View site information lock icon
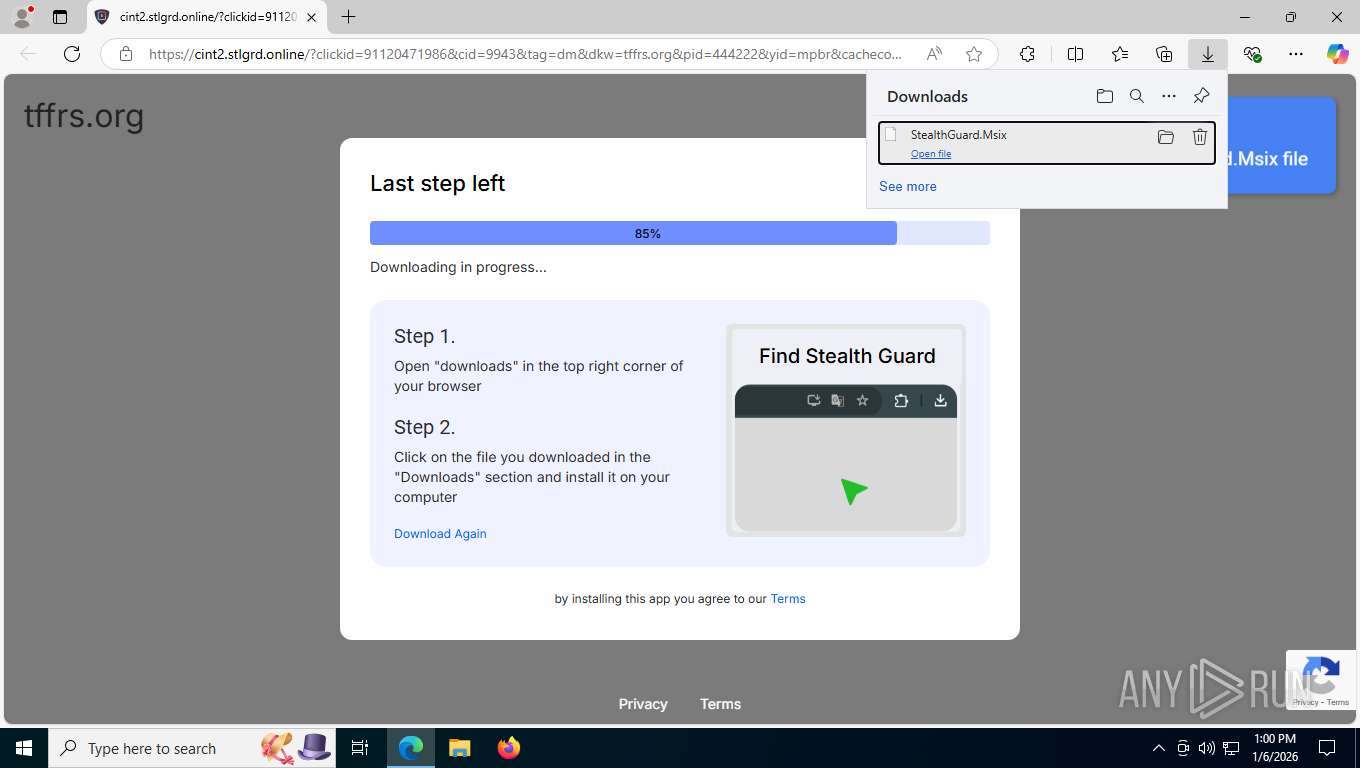 (126, 54)
